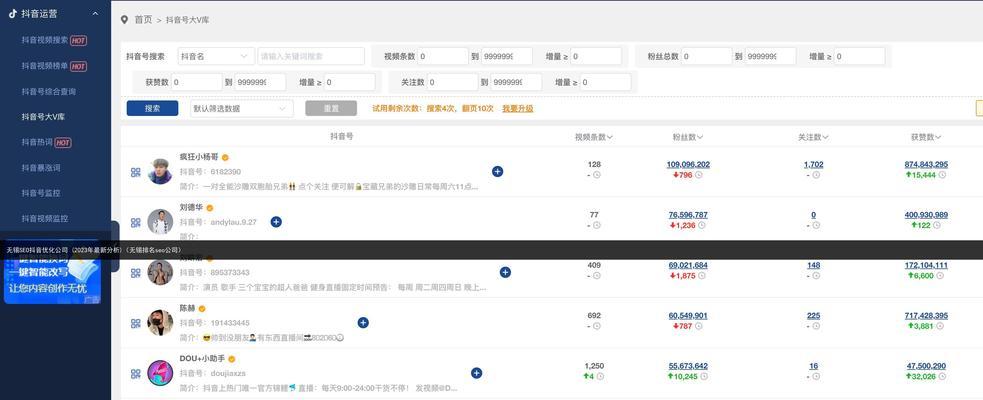Open 抖音号综合查询 in sidebar
Screen dimensions: 983x400
coord(48,92)
